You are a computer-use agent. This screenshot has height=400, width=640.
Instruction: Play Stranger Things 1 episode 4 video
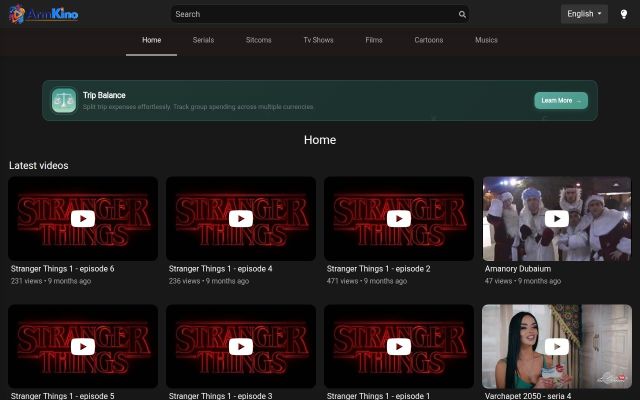(241, 219)
